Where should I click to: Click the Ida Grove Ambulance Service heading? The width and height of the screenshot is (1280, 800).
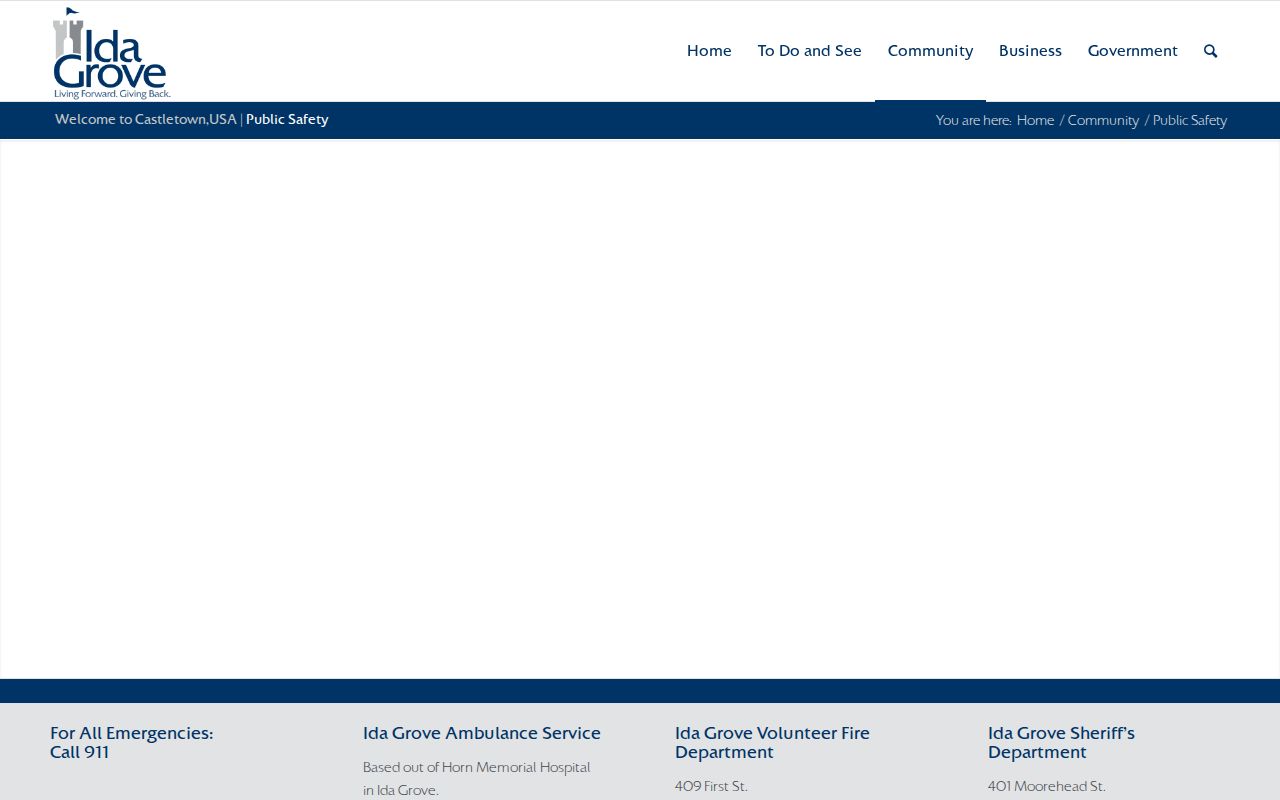[x=482, y=733]
